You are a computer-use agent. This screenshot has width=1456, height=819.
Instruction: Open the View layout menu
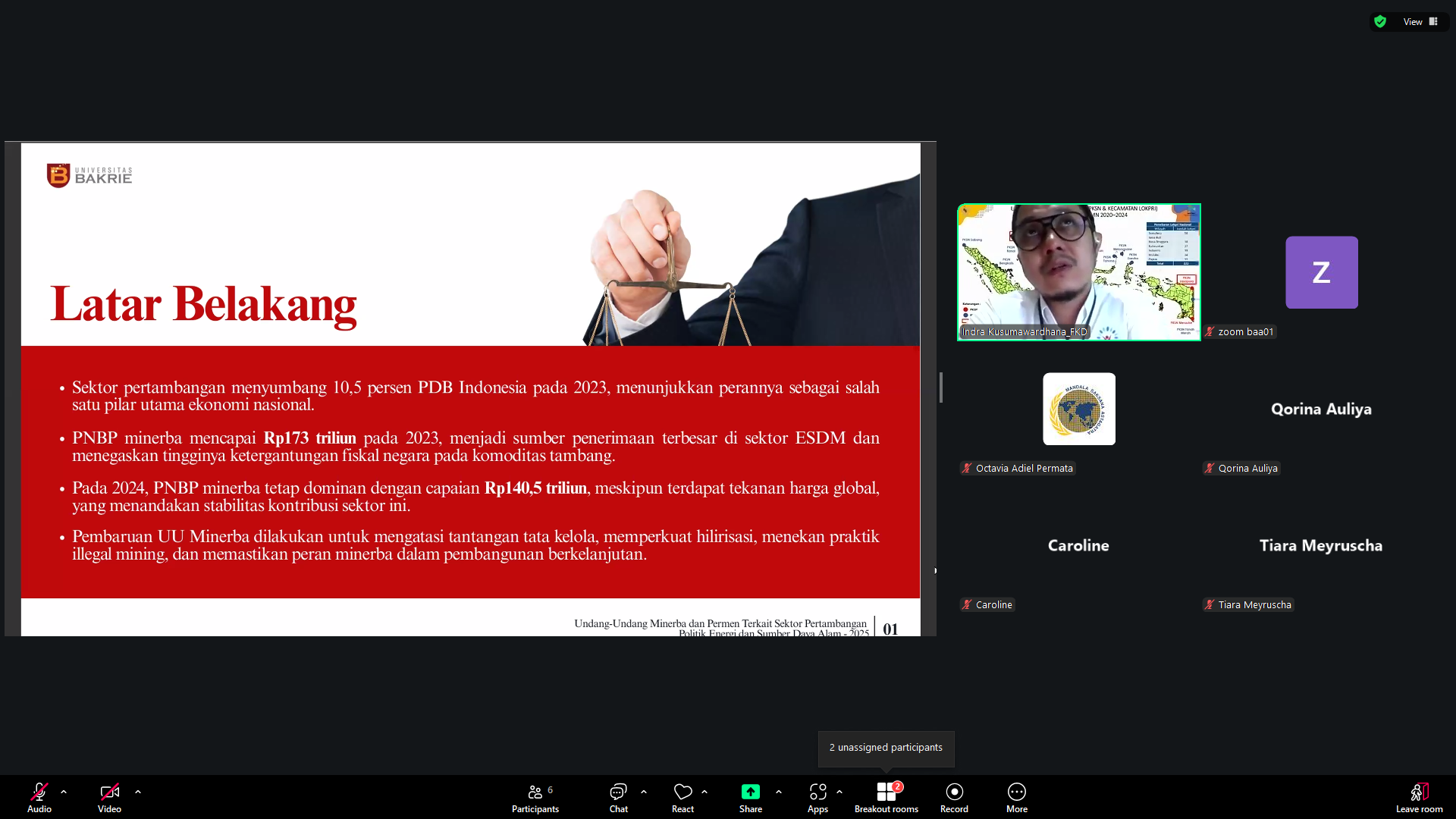[x=1420, y=21]
